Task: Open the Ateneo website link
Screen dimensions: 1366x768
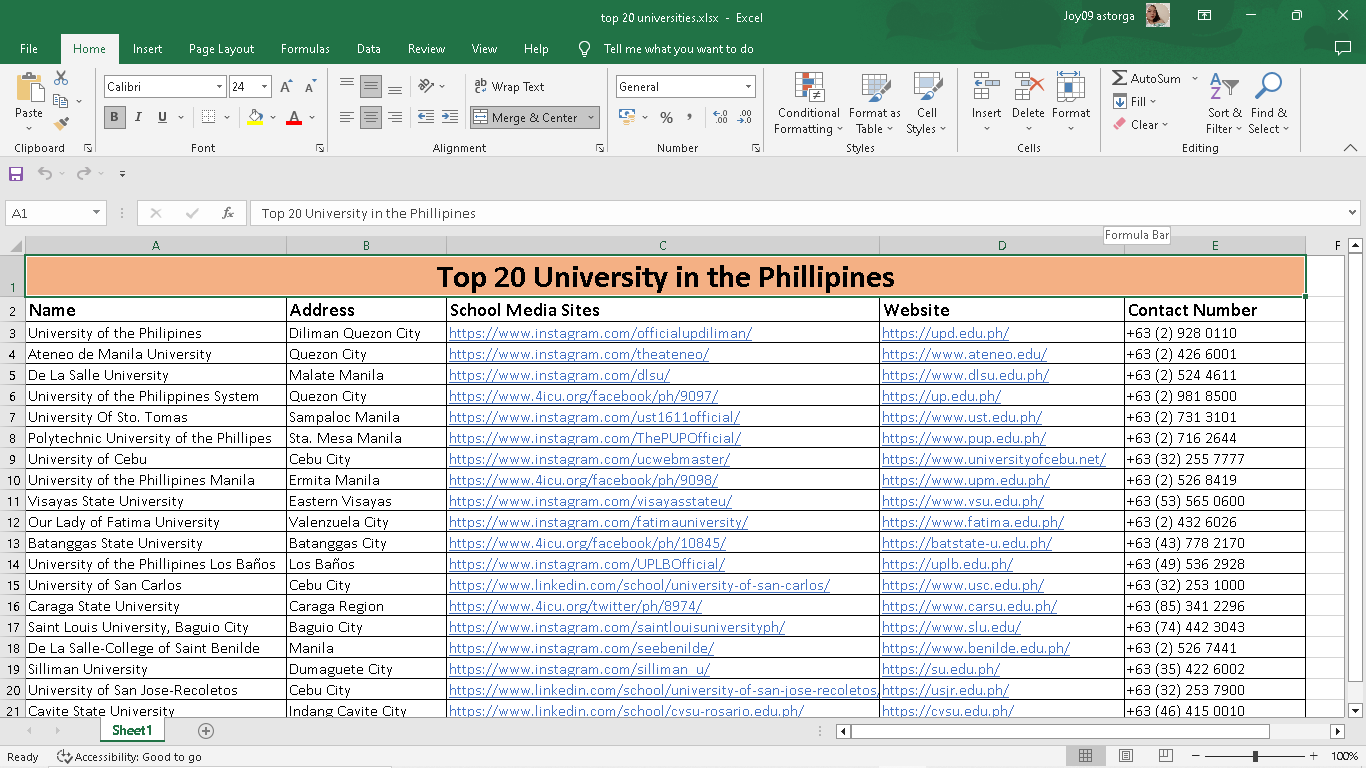Action: [x=964, y=354]
